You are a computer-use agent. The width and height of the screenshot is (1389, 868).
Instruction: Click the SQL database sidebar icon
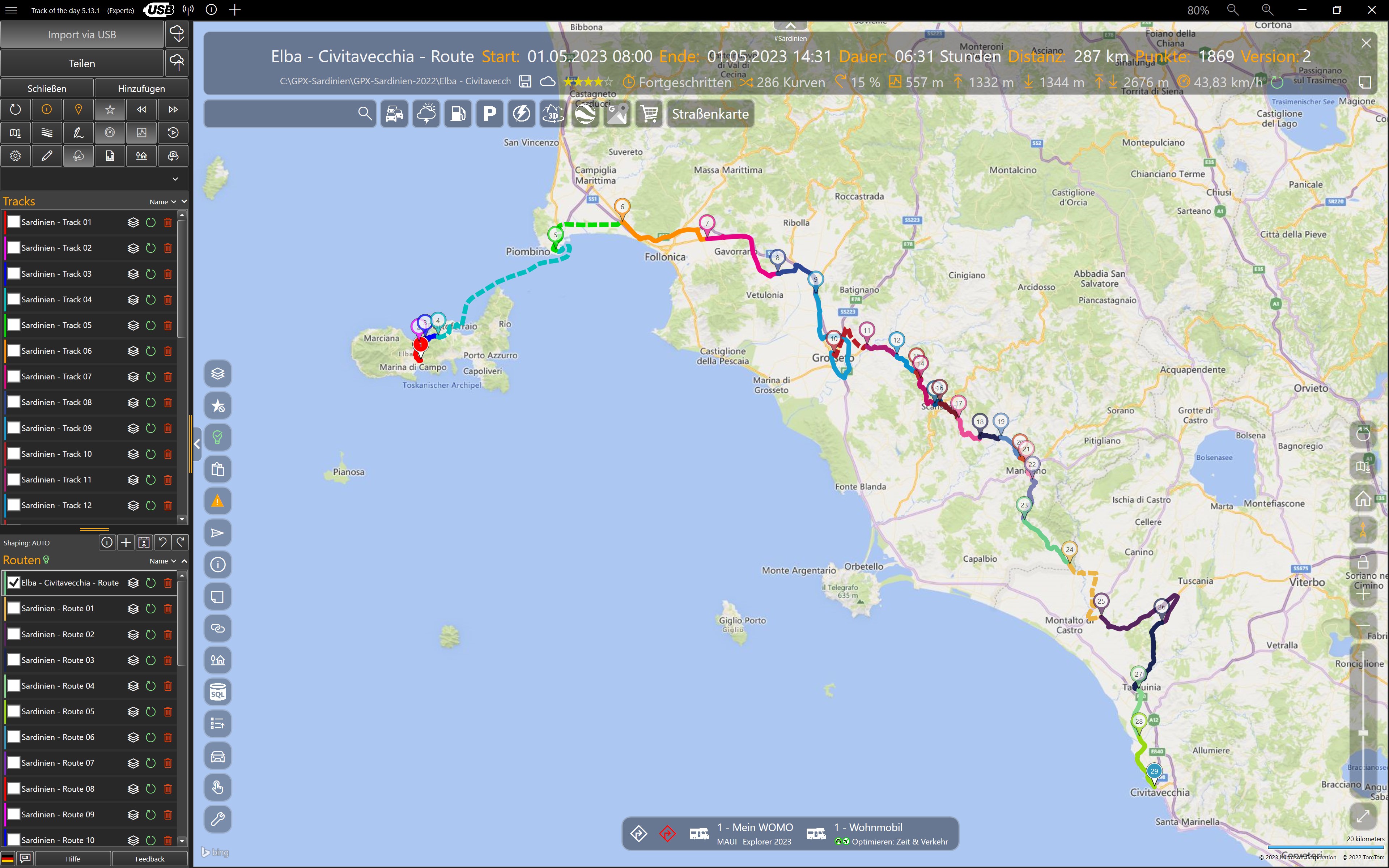(x=217, y=692)
